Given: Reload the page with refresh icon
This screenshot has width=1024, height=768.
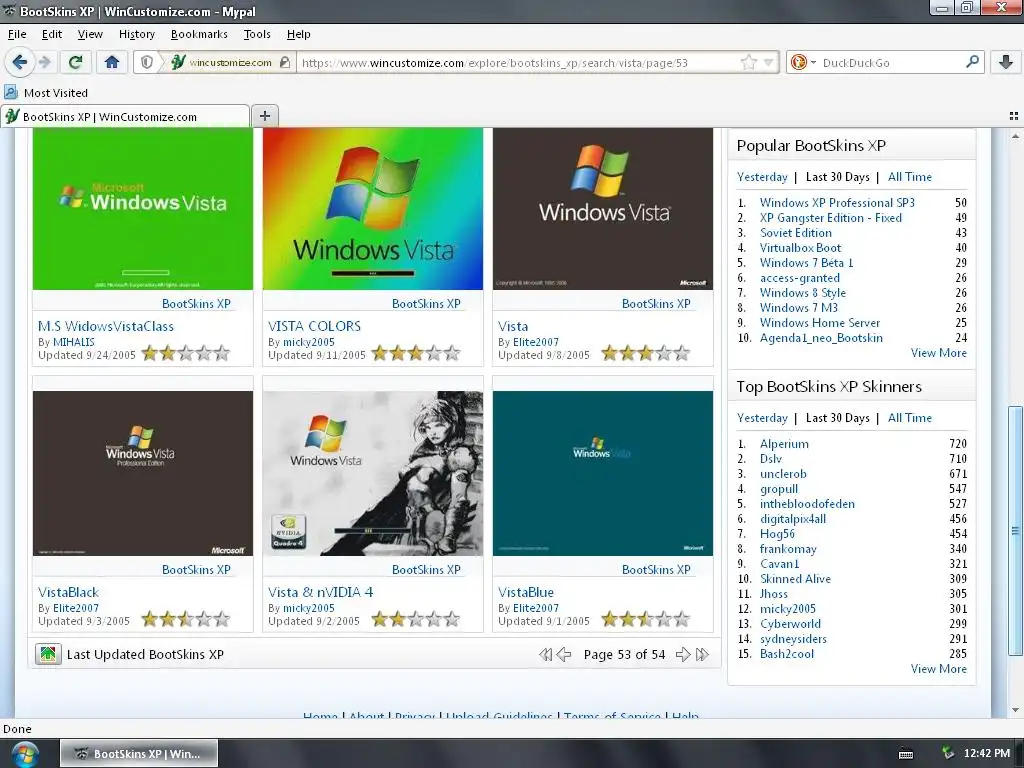Looking at the screenshot, I should tap(75, 62).
